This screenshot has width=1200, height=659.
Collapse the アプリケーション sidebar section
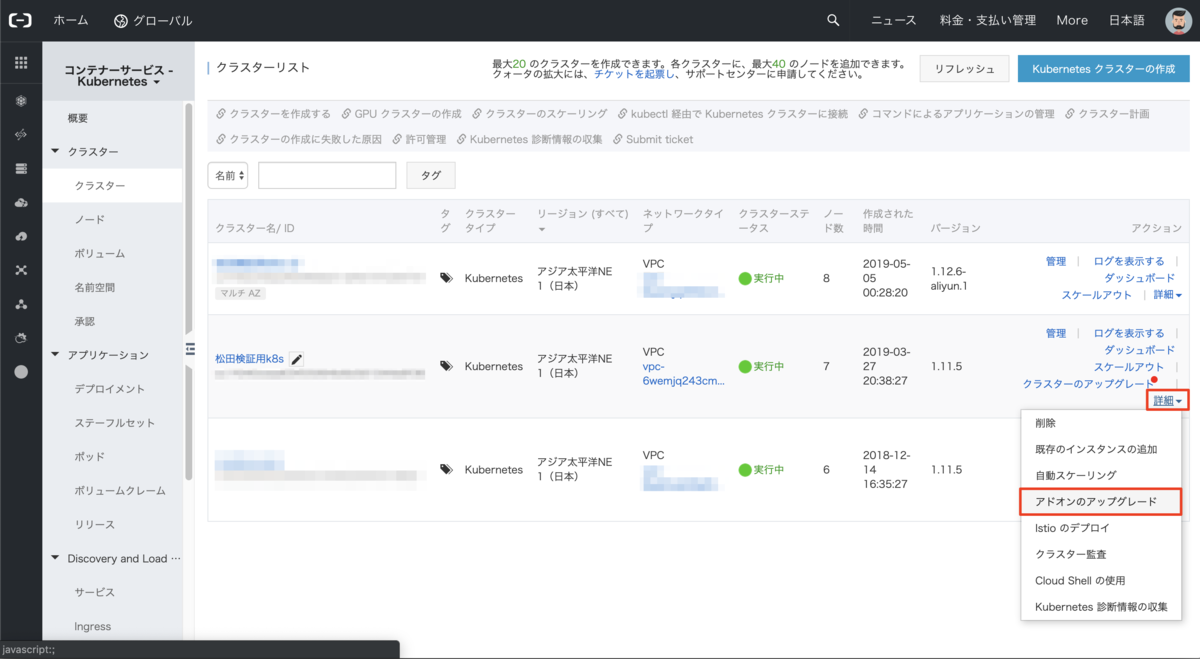(55, 355)
